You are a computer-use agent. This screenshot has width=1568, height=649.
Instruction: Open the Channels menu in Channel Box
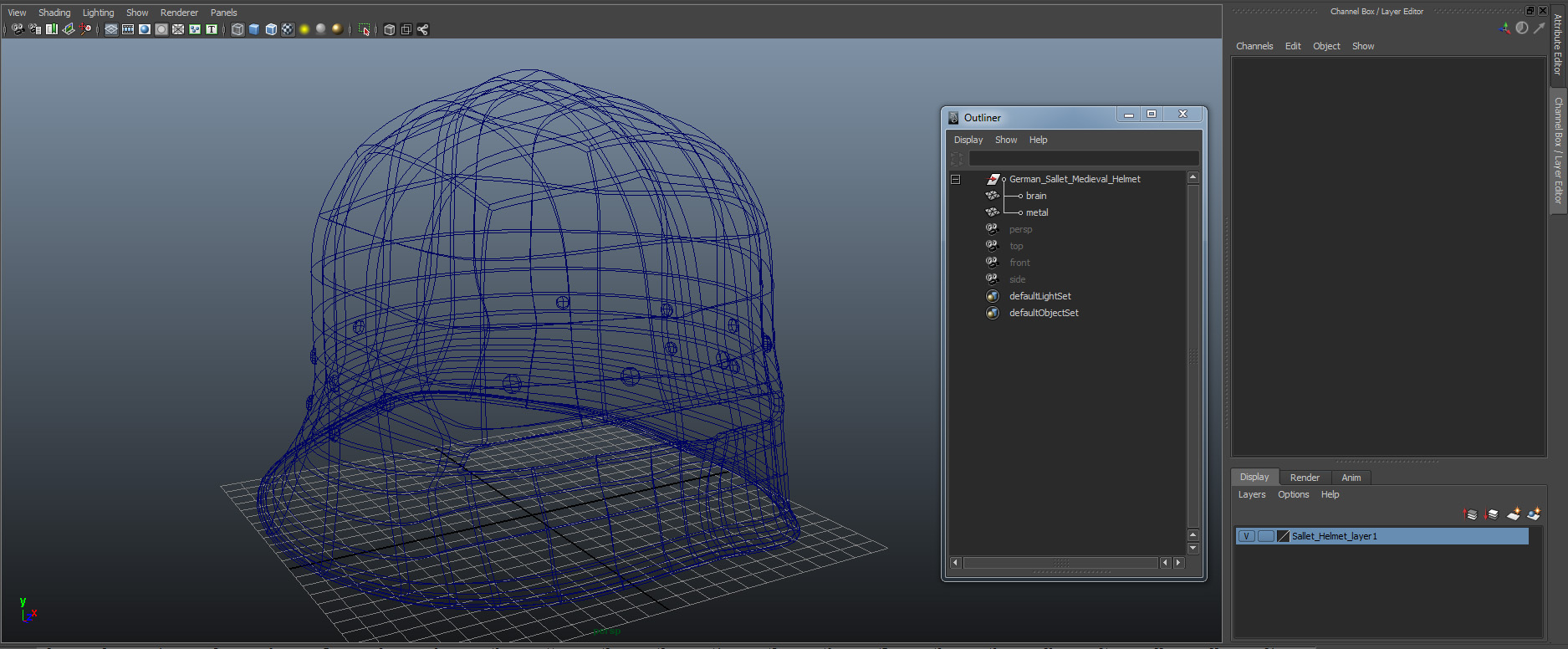click(x=1254, y=46)
